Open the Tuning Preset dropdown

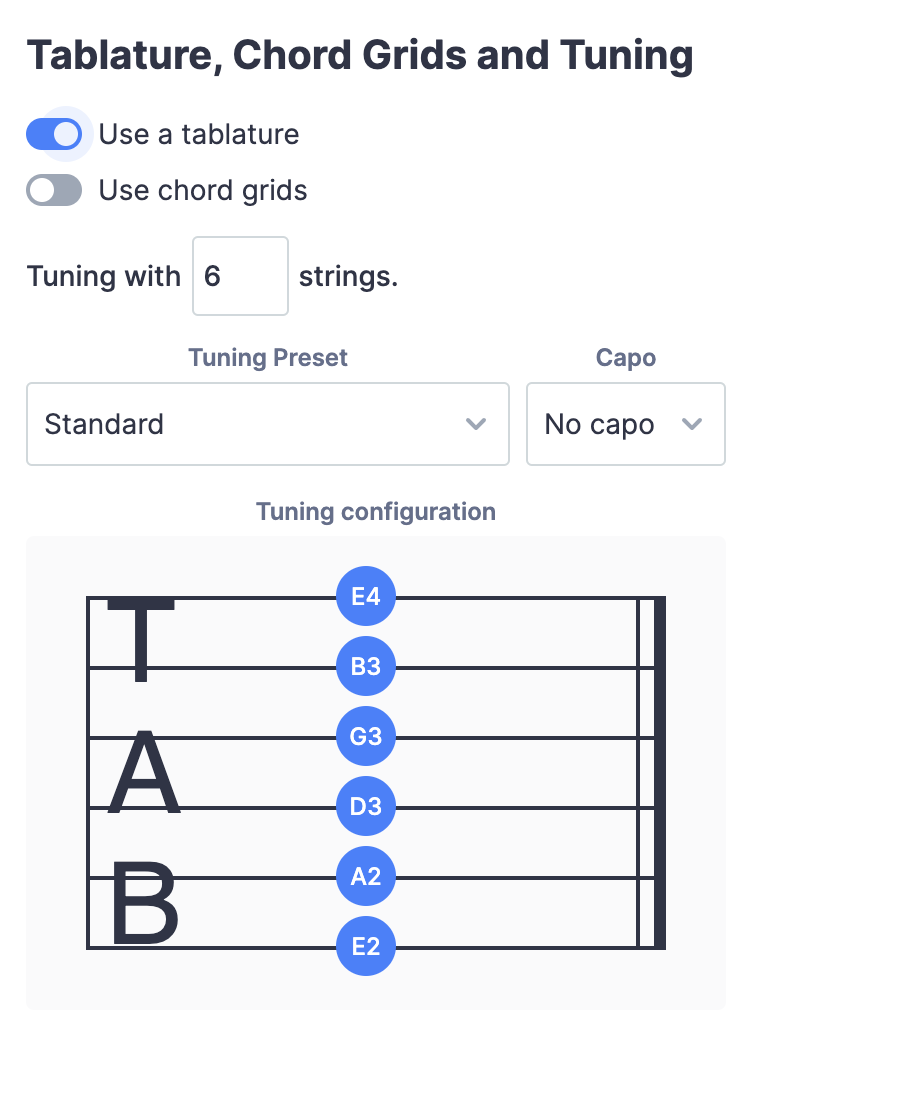268,424
